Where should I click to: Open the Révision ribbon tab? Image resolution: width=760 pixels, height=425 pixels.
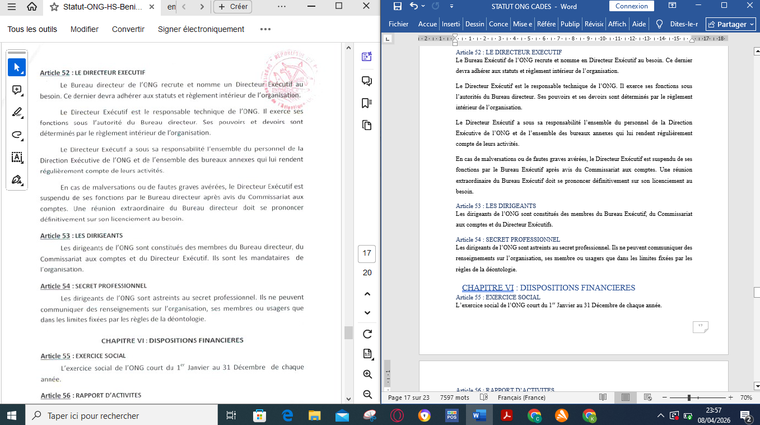tap(594, 24)
